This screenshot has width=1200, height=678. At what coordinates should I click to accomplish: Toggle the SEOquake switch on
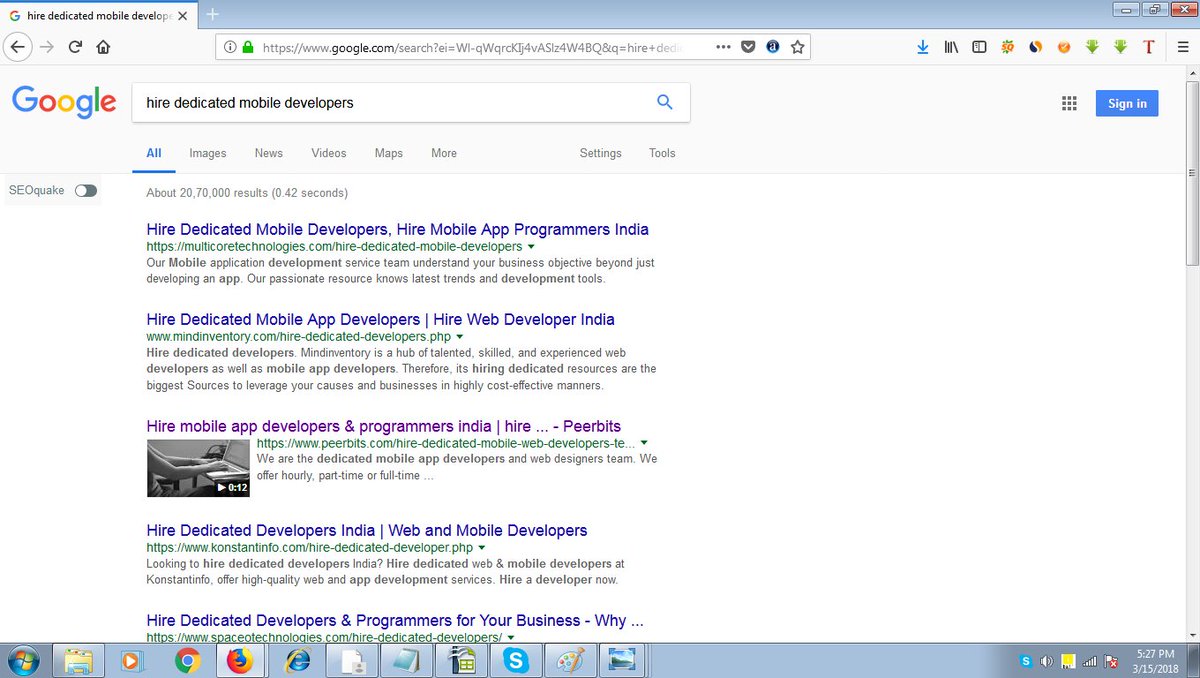coord(86,190)
